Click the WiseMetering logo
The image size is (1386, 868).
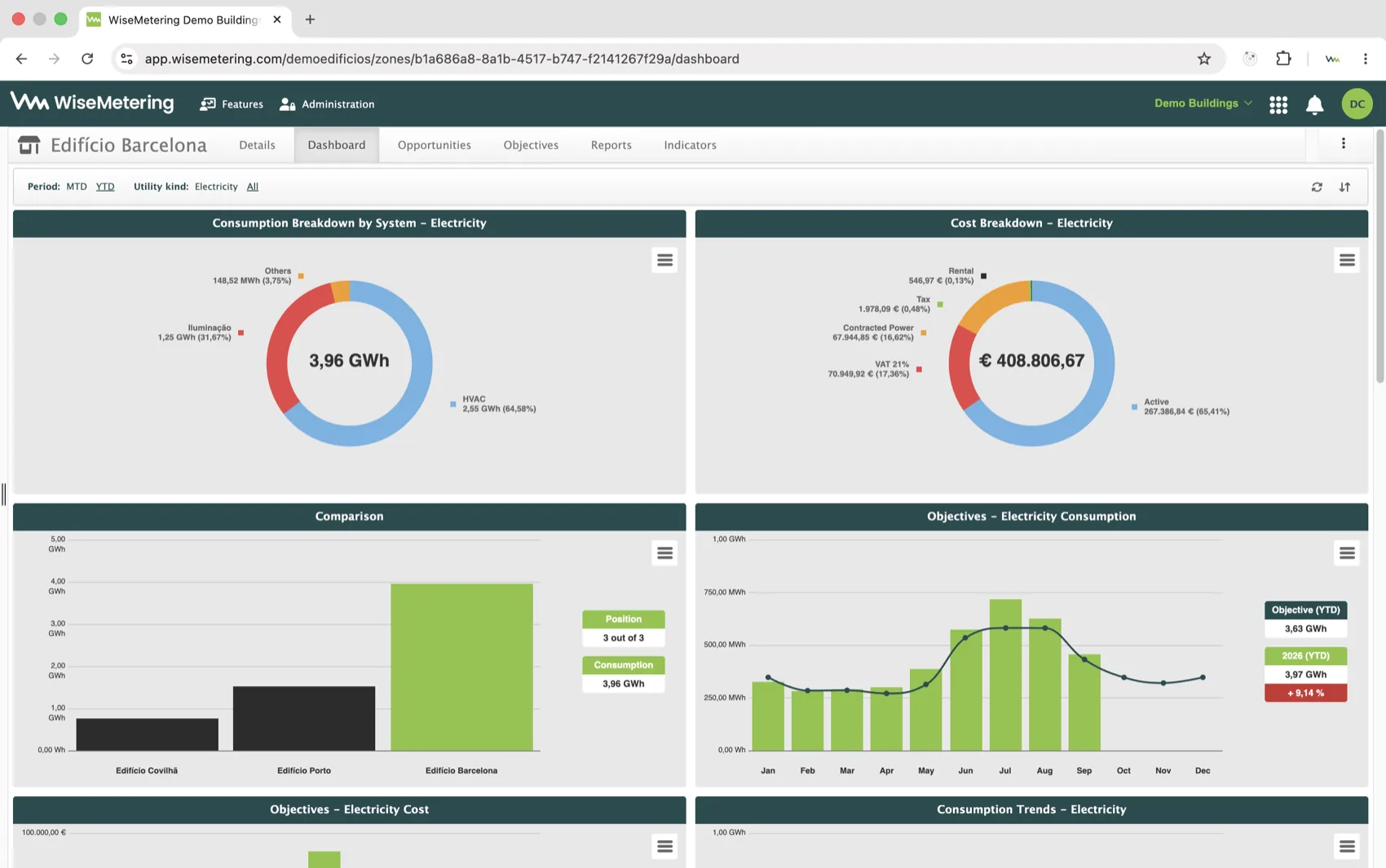pos(92,103)
